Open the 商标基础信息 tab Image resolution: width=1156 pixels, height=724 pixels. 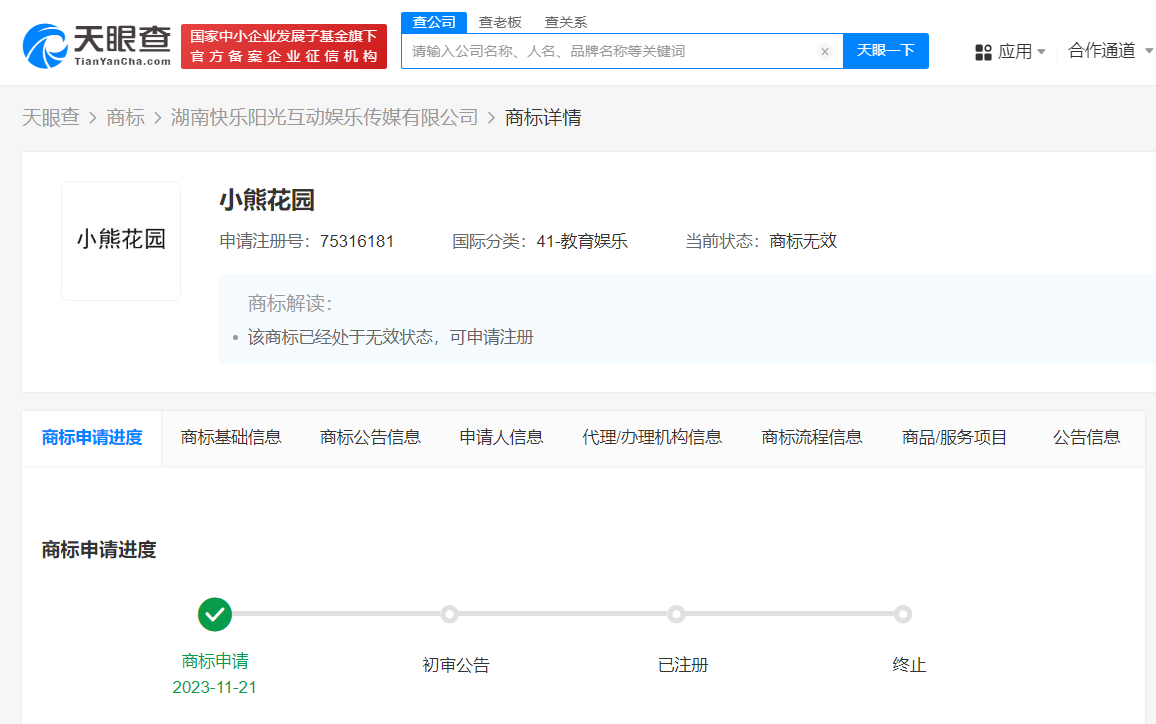(x=231, y=437)
